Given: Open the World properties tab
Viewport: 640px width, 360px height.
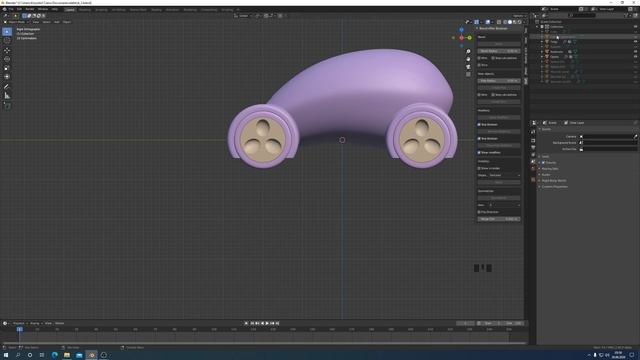Looking at the screenshot, I should (x=533, y=168).
